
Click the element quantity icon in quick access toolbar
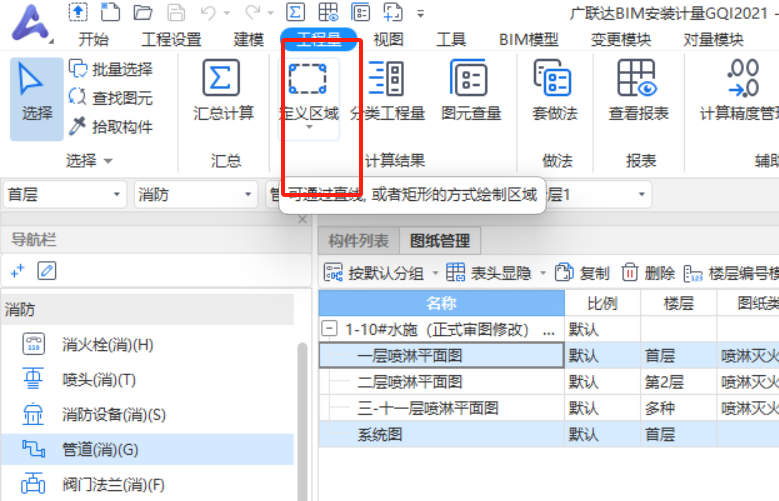pyautogui.click(x=361, y=12)
